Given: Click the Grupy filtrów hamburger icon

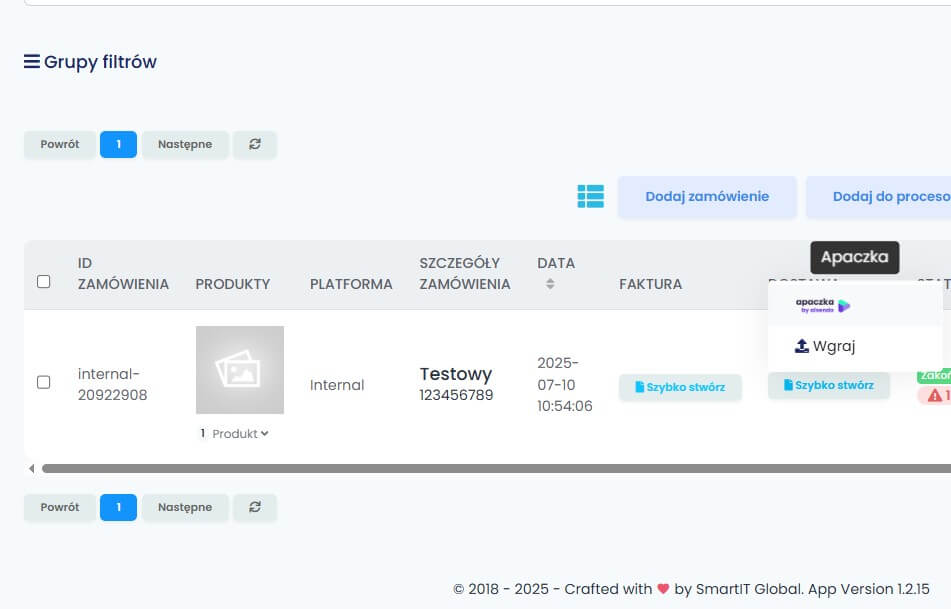Looking at the screenshot, I should (32, 62).
